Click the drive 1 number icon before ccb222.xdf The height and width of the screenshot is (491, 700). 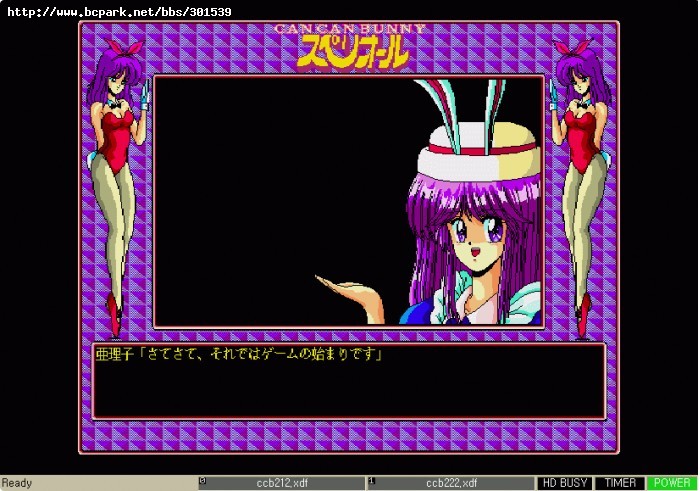[x=372, y=480]
